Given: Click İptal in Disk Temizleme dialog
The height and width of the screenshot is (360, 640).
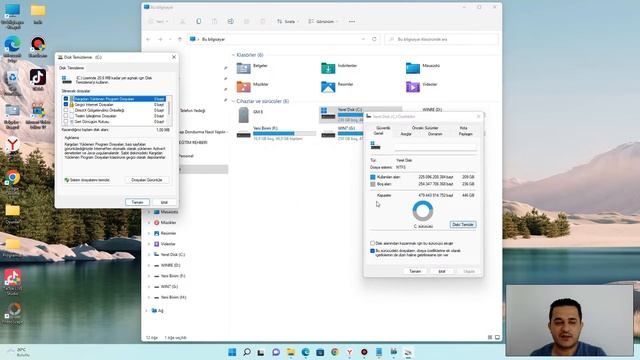Looking at the screenshot, I should 164,202.
